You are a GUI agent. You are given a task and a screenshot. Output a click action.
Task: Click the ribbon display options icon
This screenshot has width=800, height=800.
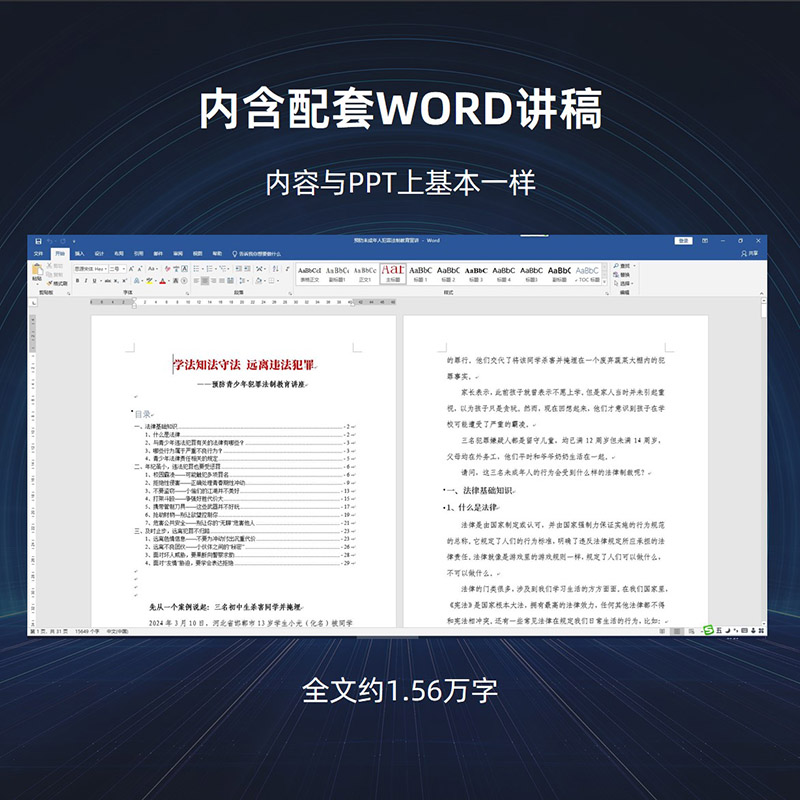705,241
